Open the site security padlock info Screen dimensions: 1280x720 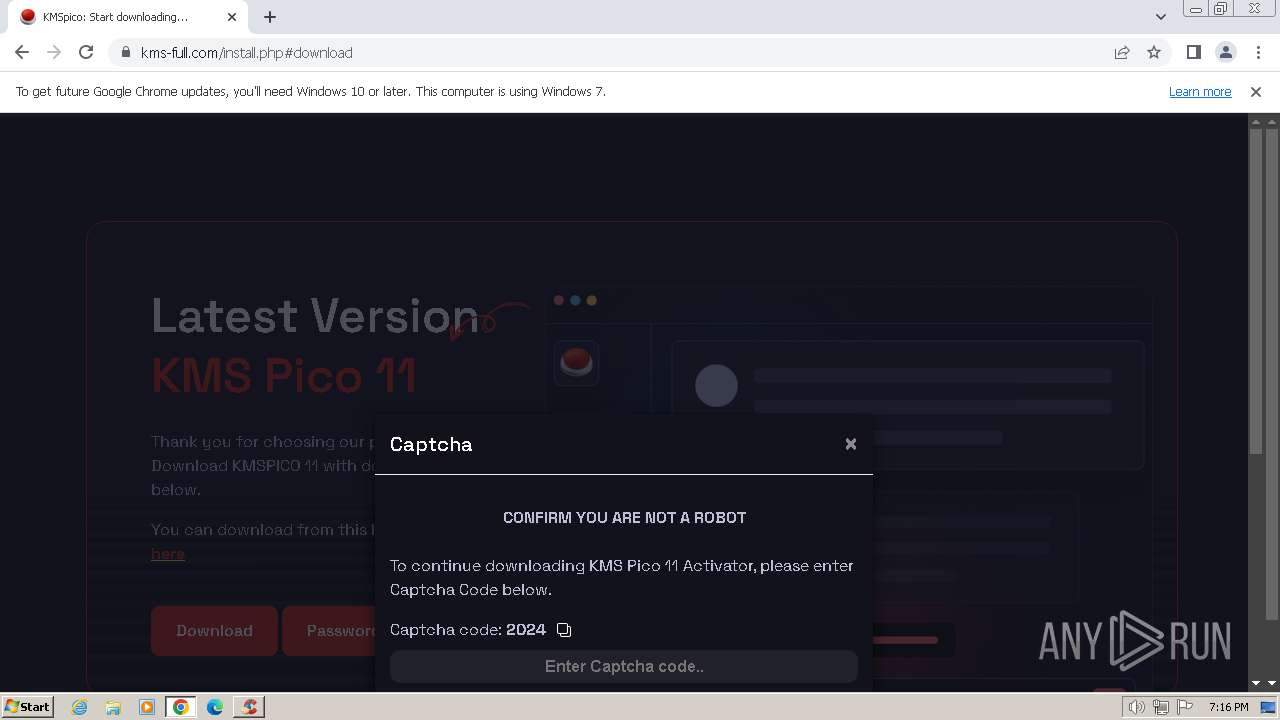(x=125, y=52)
